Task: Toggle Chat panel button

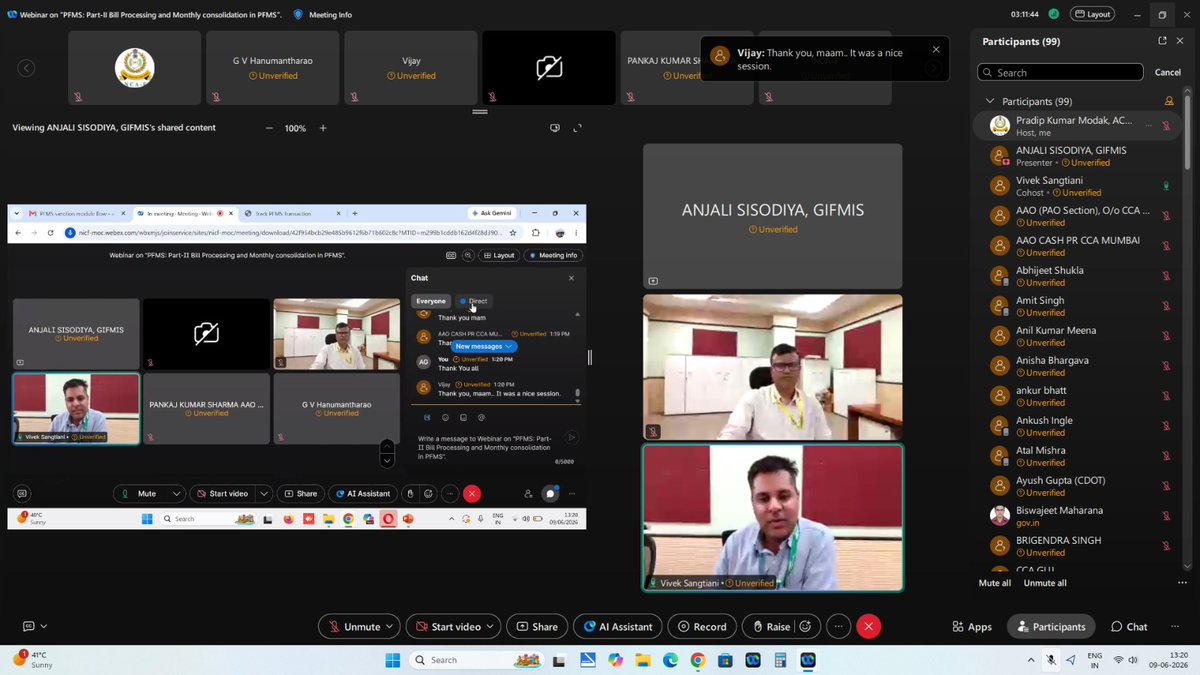Action: pyautogui.click(x=1129, y=627)
